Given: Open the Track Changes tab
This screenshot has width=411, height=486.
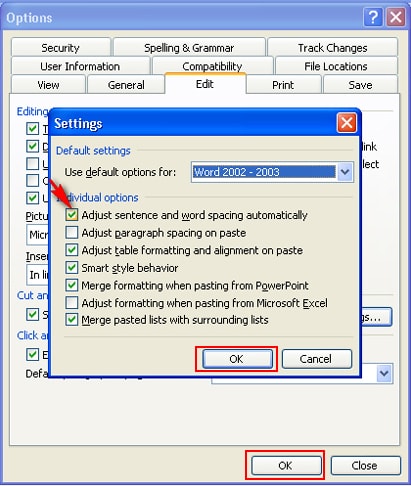Looking at the screenshot, I should (332, 48).
